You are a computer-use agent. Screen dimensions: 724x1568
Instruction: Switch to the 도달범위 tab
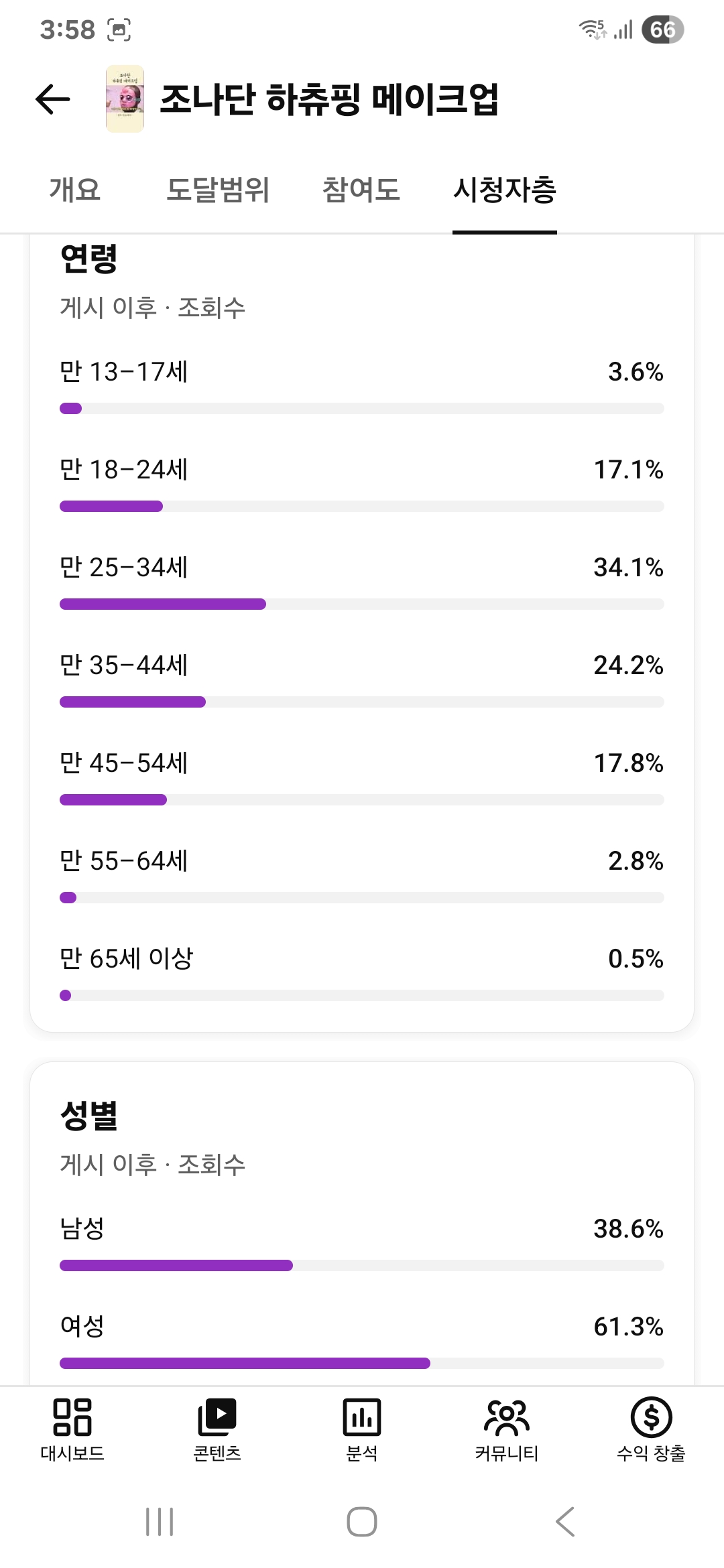(217, 190)
